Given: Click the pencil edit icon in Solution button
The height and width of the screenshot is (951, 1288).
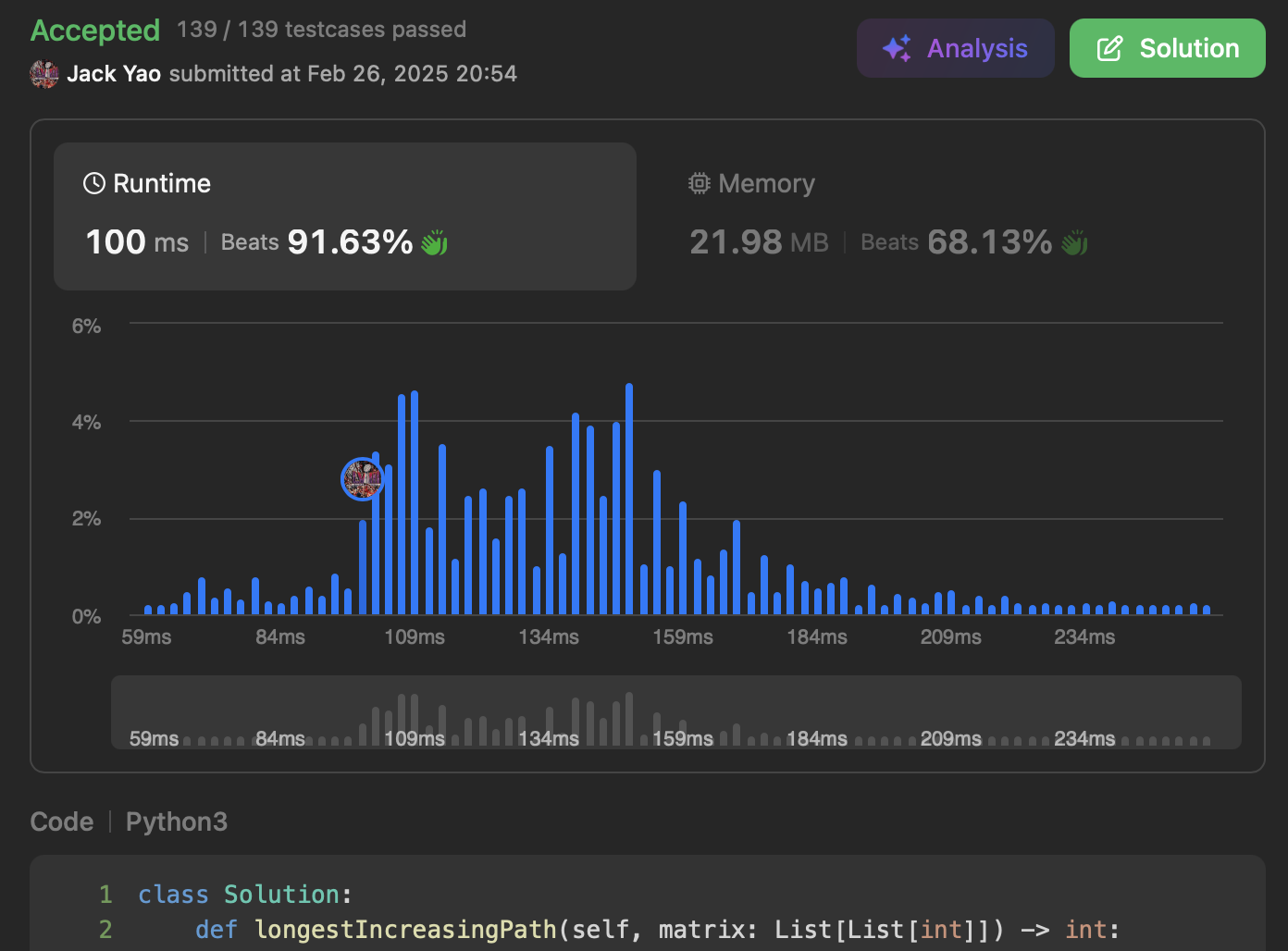Looking at the screenshot, I should 1109,48.
